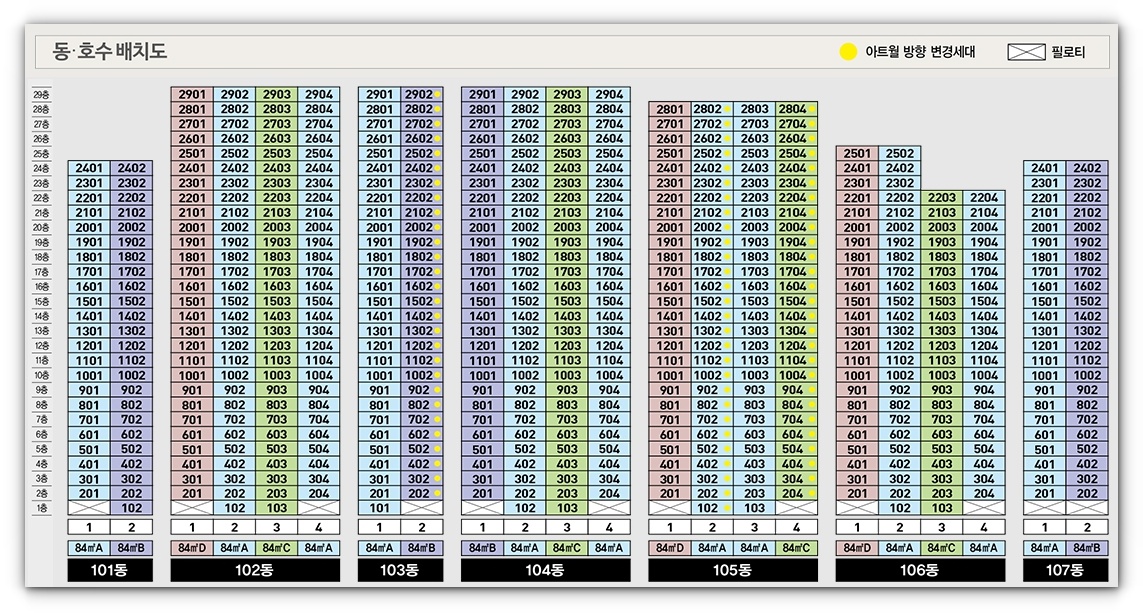Click the piloti box under 201 in 106동
The height and width of the screenshot is (613, 1143).
pos(857,508)
